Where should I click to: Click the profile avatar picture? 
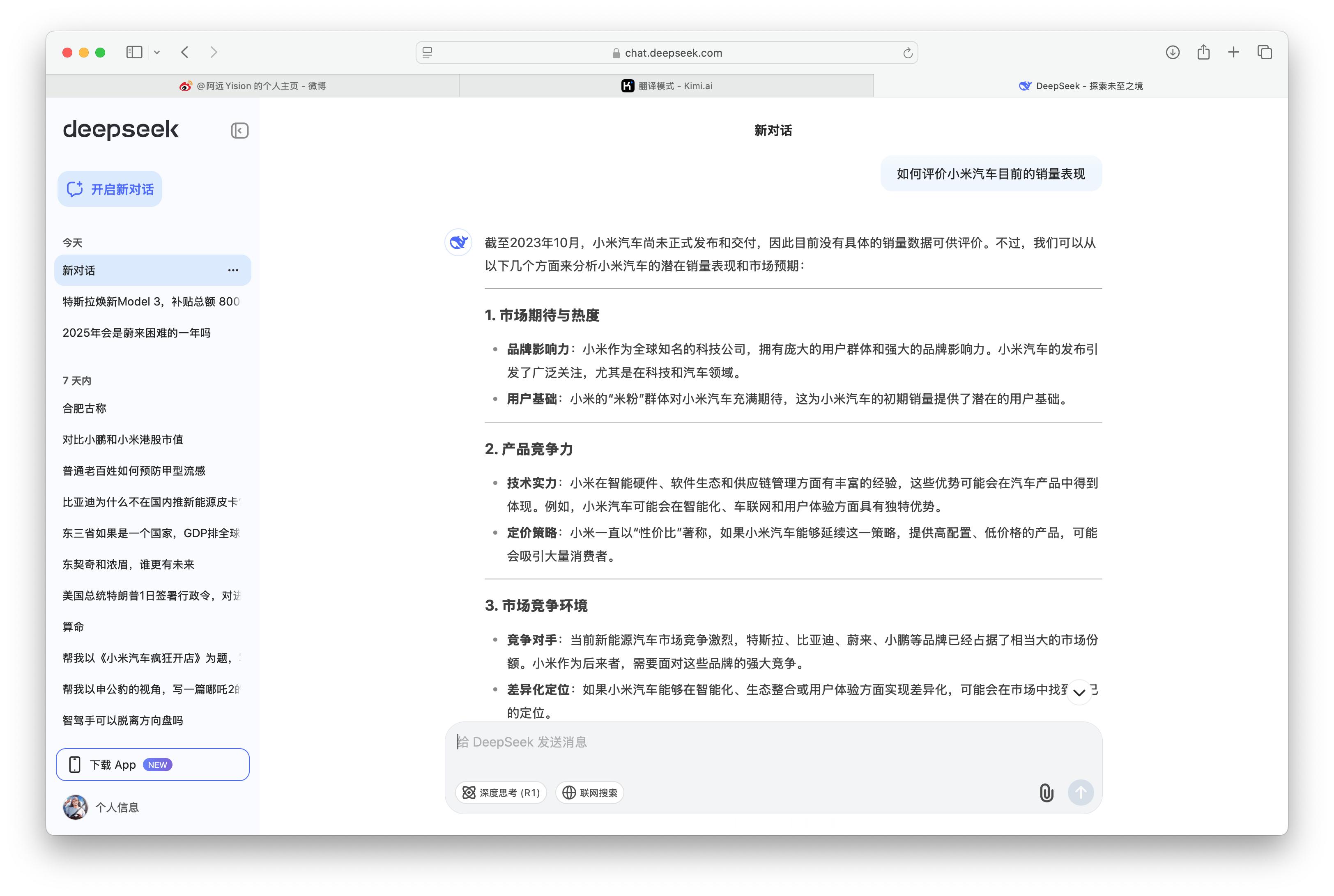tap(76, 807)
